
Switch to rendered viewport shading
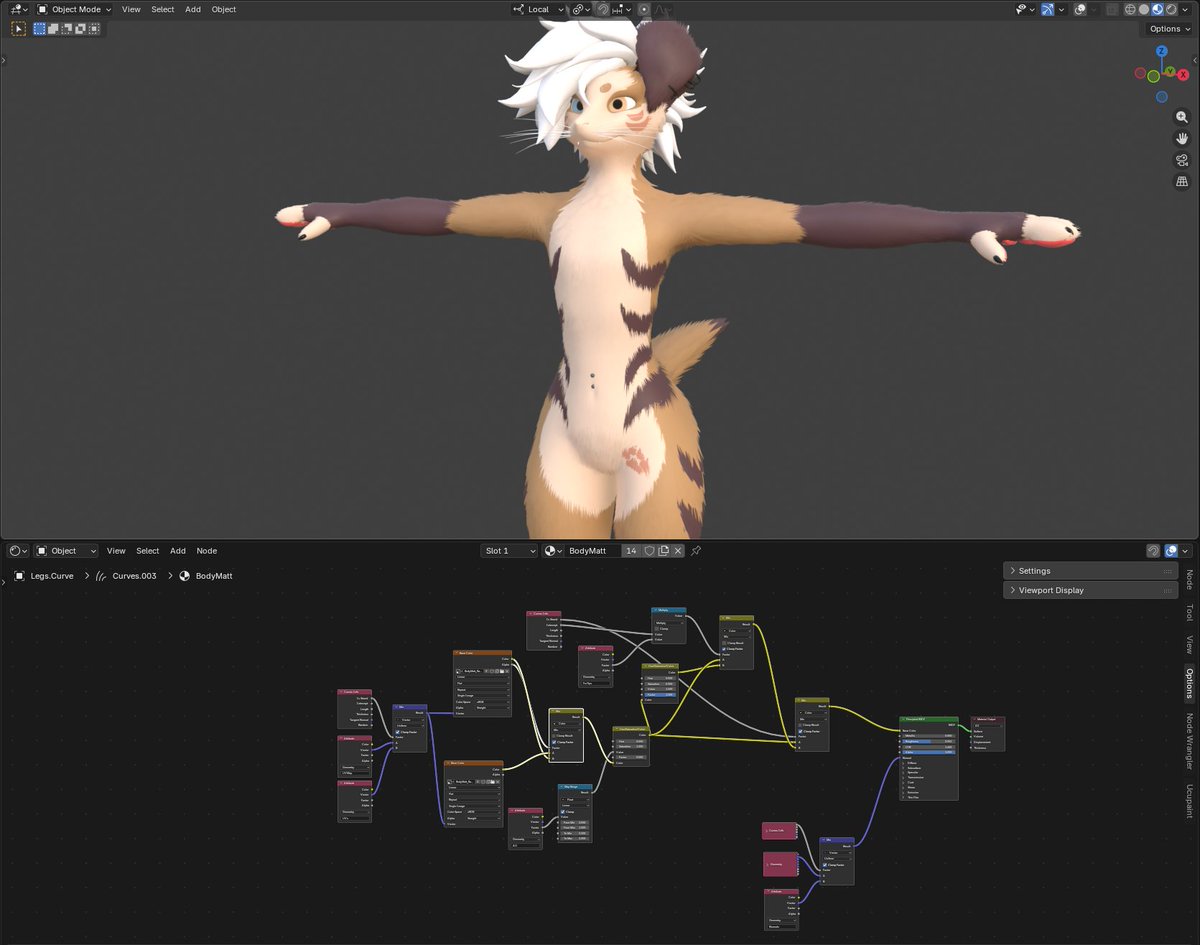tap(1171, 9)
